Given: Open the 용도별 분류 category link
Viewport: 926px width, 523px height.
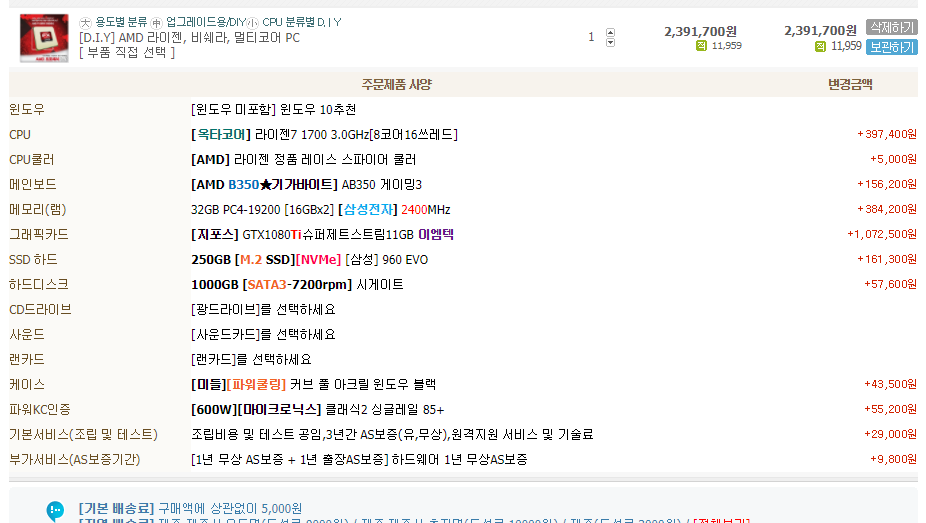Looking at the screenshot, I should (121, 22).
